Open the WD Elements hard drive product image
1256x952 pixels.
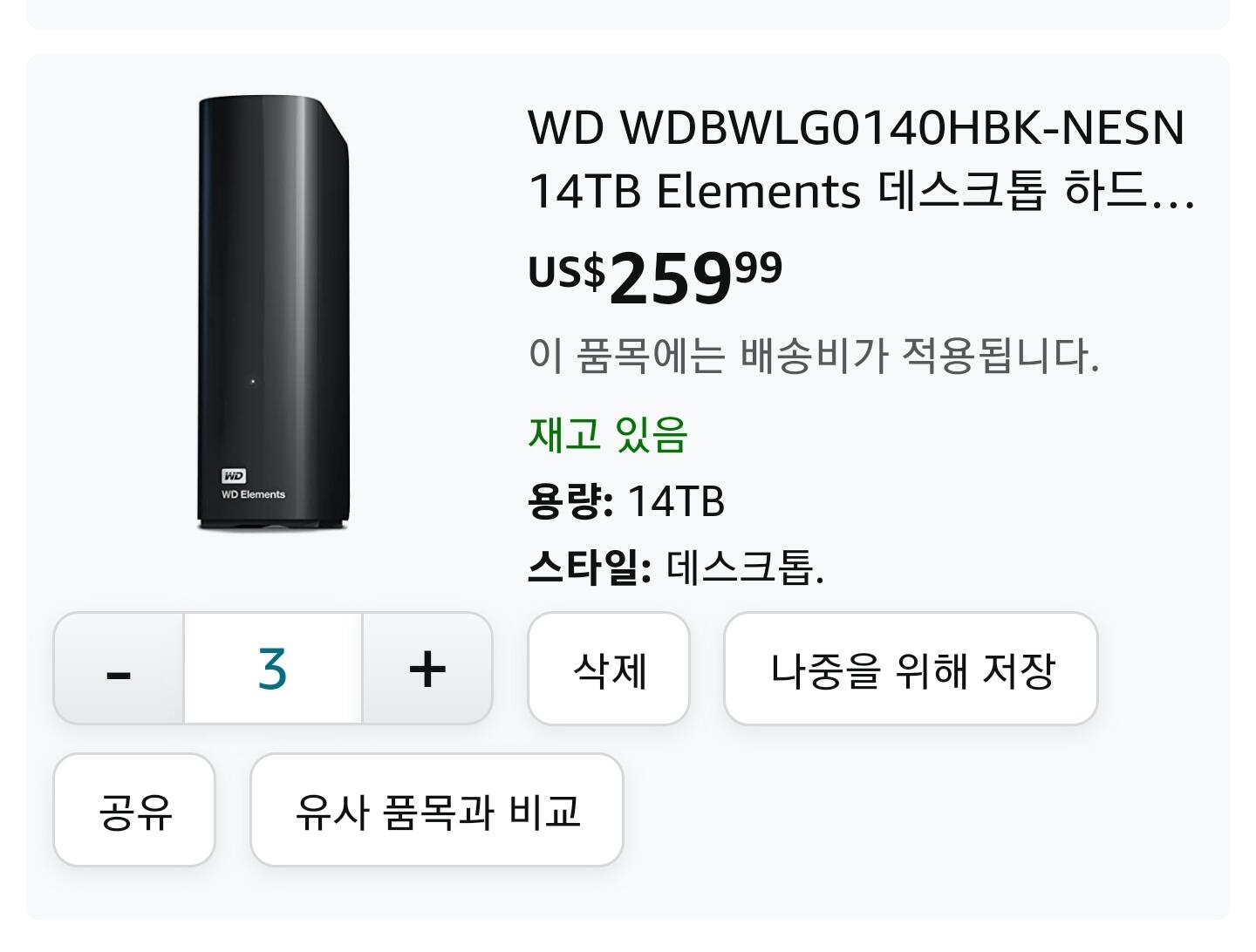pyautogui.click(x=273, y=314)
